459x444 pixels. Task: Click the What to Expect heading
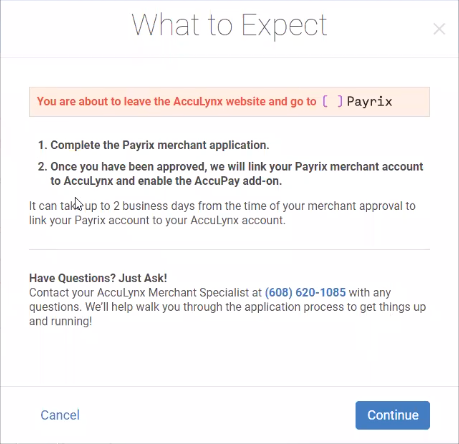229,26
